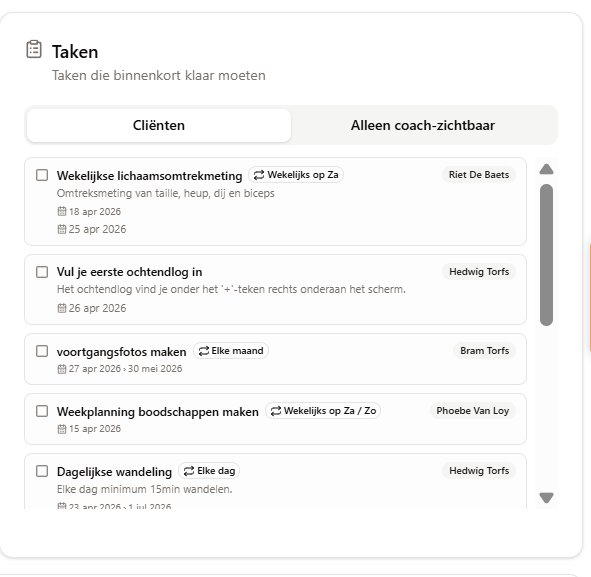Click the scrollbar down arrow
This screenshot has height=577, width=591.
pyautogui.click(x=546, y=497)
